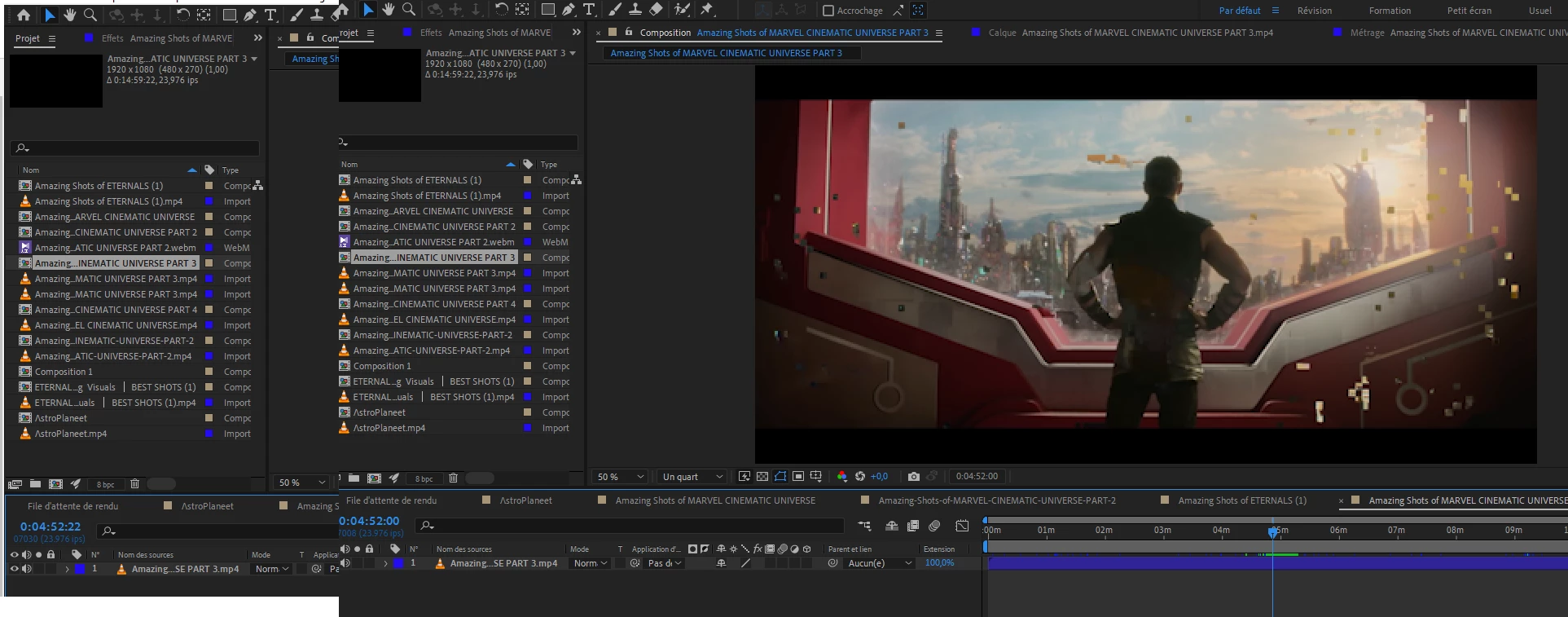Viewport: 1568px width, 617px height.
Task: Switch to the Révision workspace
Action: [x=1315, y=11]
